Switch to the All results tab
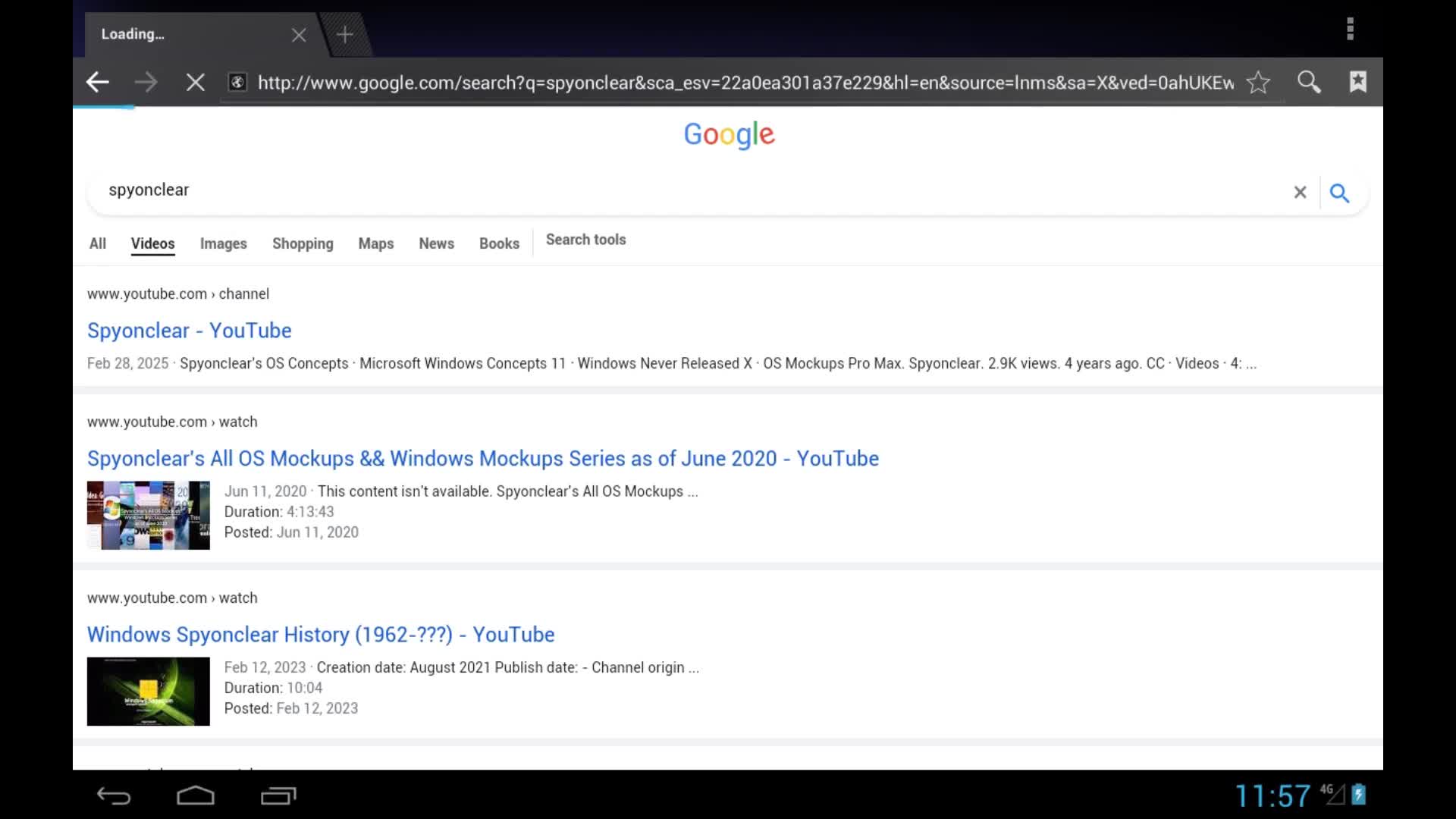 click(98, 243)
